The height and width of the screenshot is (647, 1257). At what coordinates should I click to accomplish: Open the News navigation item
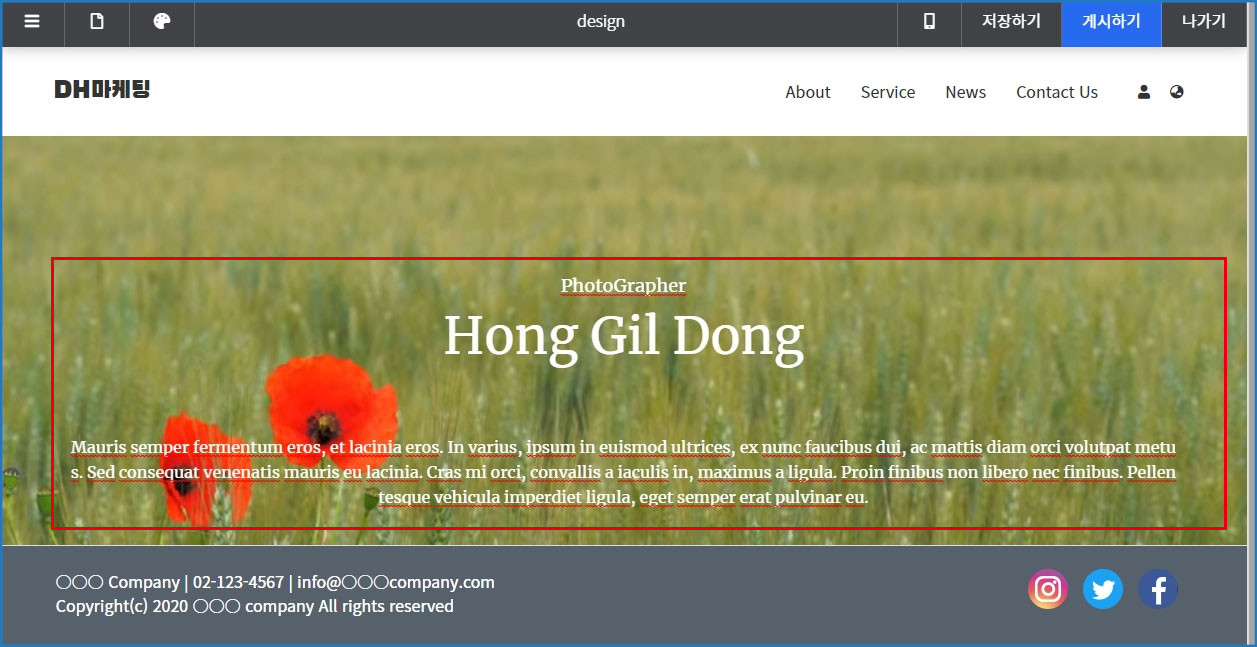point(965,92)
